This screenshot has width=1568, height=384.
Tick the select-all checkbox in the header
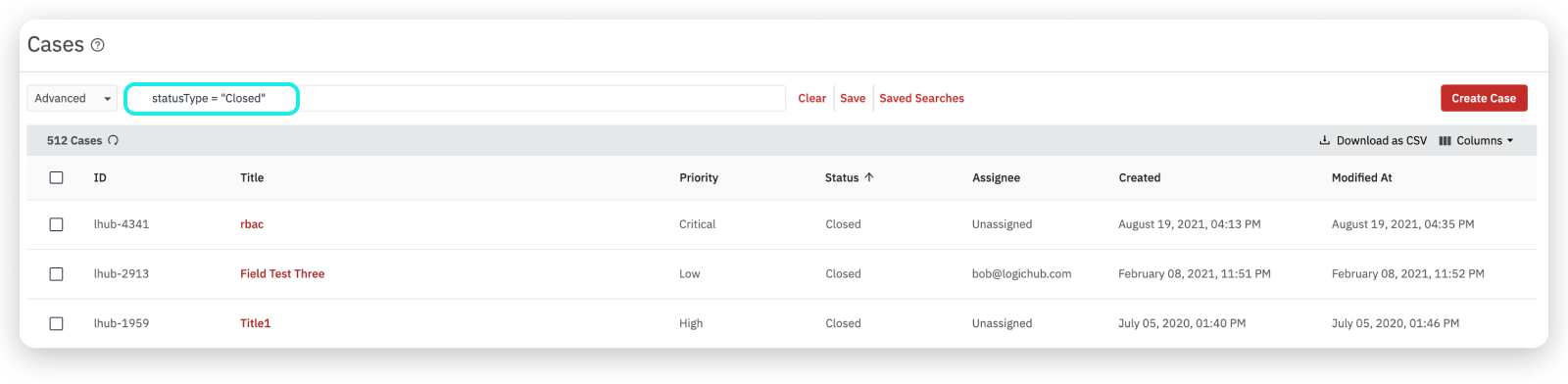tap(56, 177)
